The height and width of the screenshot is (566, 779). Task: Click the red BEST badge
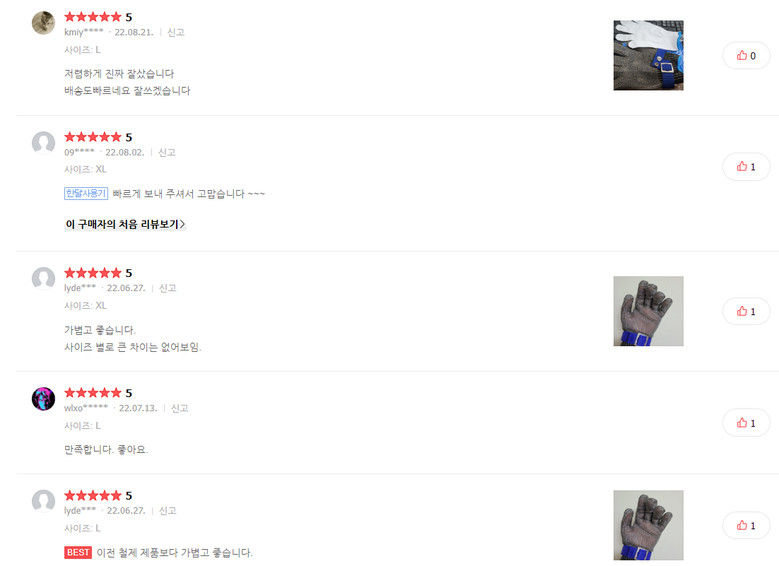pyautogui.click(x=78, y=553)
